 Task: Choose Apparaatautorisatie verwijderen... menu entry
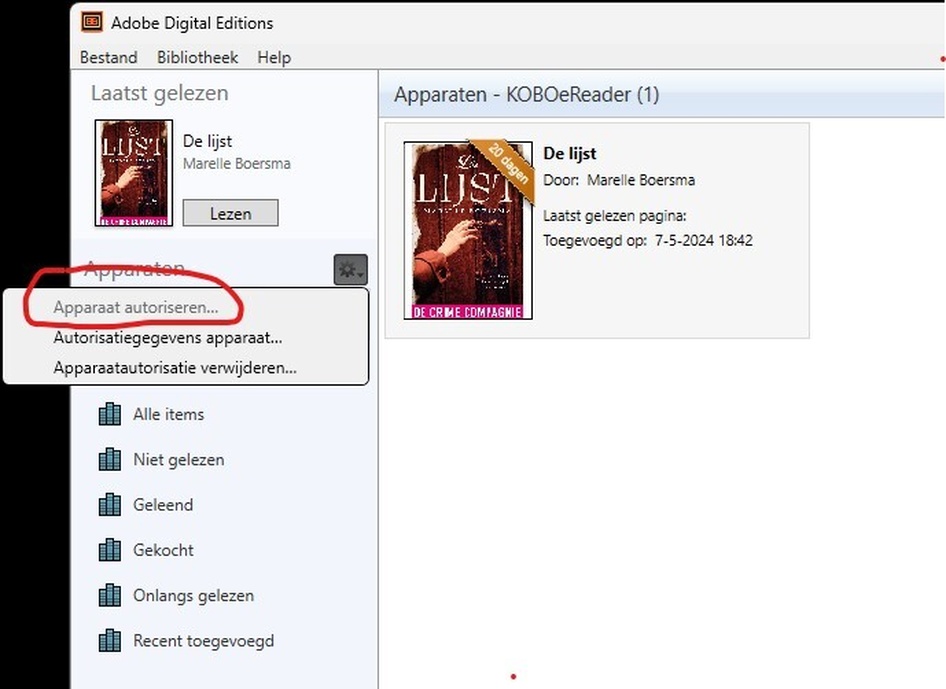(186, 367)
